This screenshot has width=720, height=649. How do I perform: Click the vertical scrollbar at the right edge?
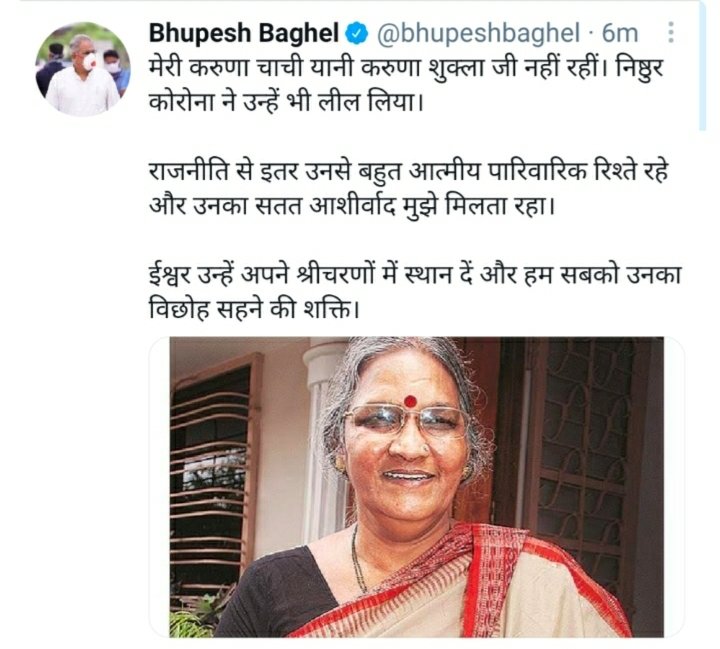pos(703,67)
